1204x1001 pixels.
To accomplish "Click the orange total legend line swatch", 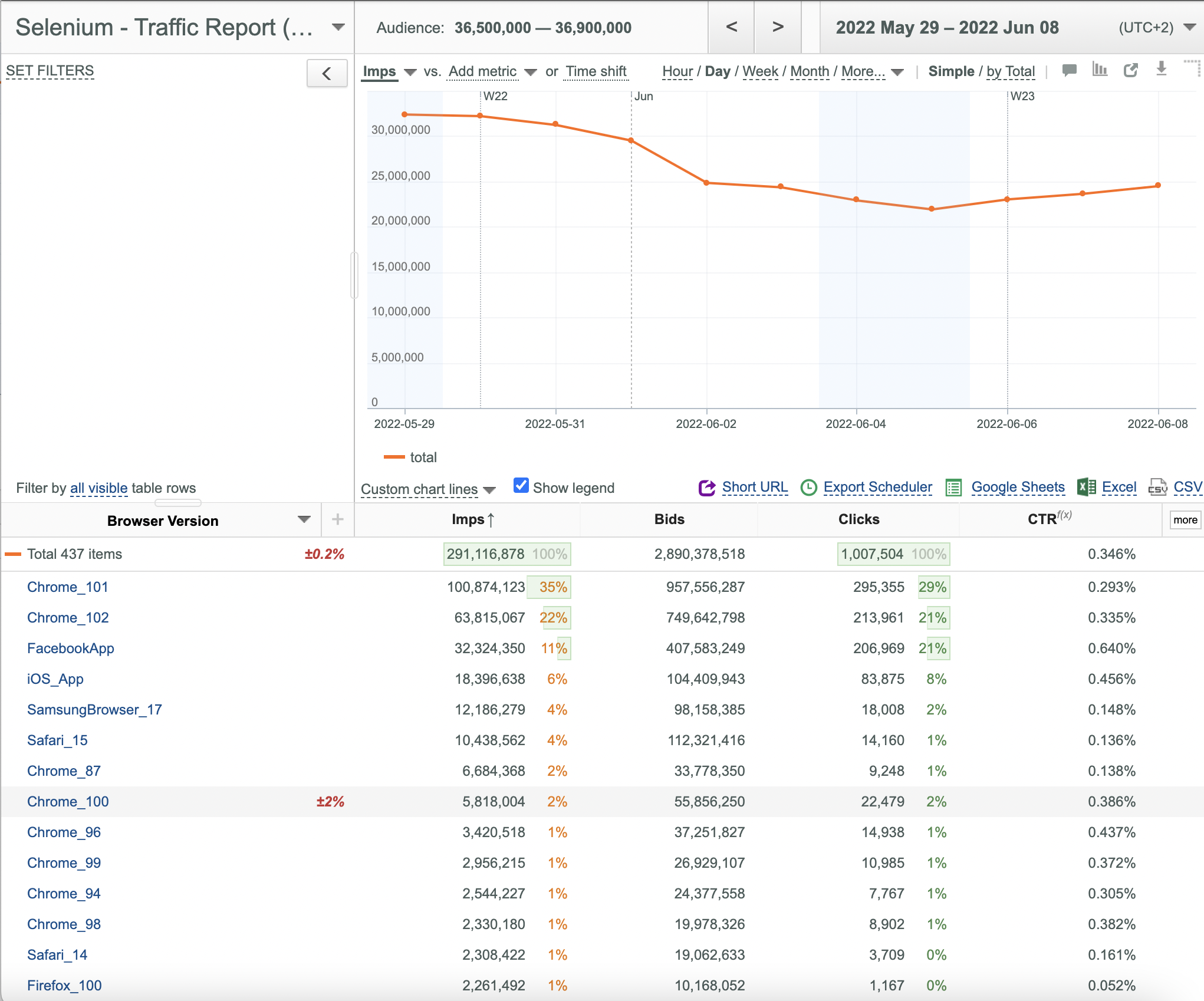I will pos(394,457).
